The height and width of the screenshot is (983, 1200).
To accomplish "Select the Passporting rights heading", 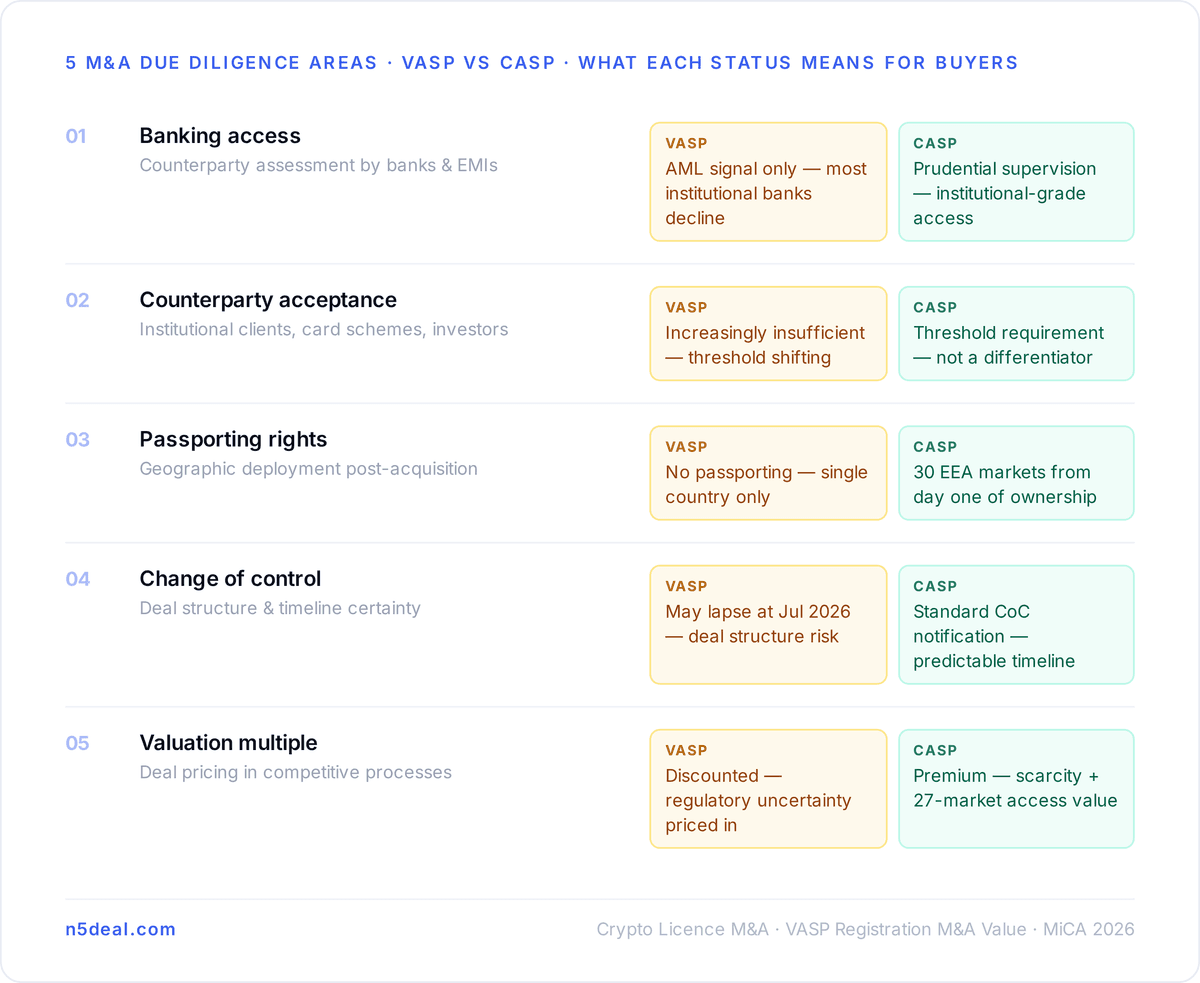I will point(233,439).
